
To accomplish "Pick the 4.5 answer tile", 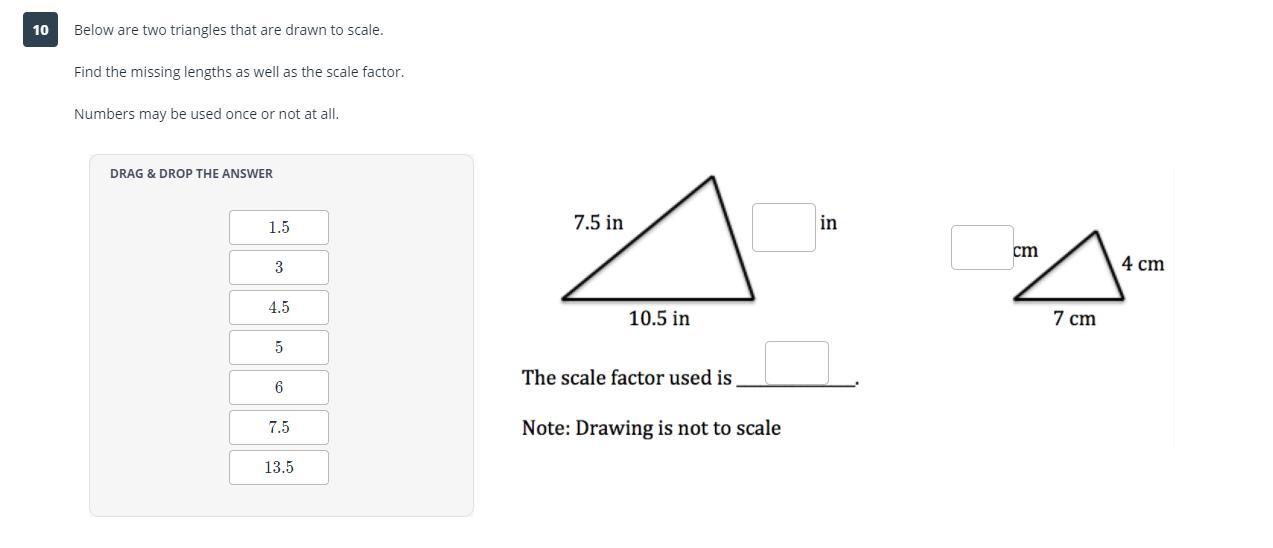I will (279, 308).
